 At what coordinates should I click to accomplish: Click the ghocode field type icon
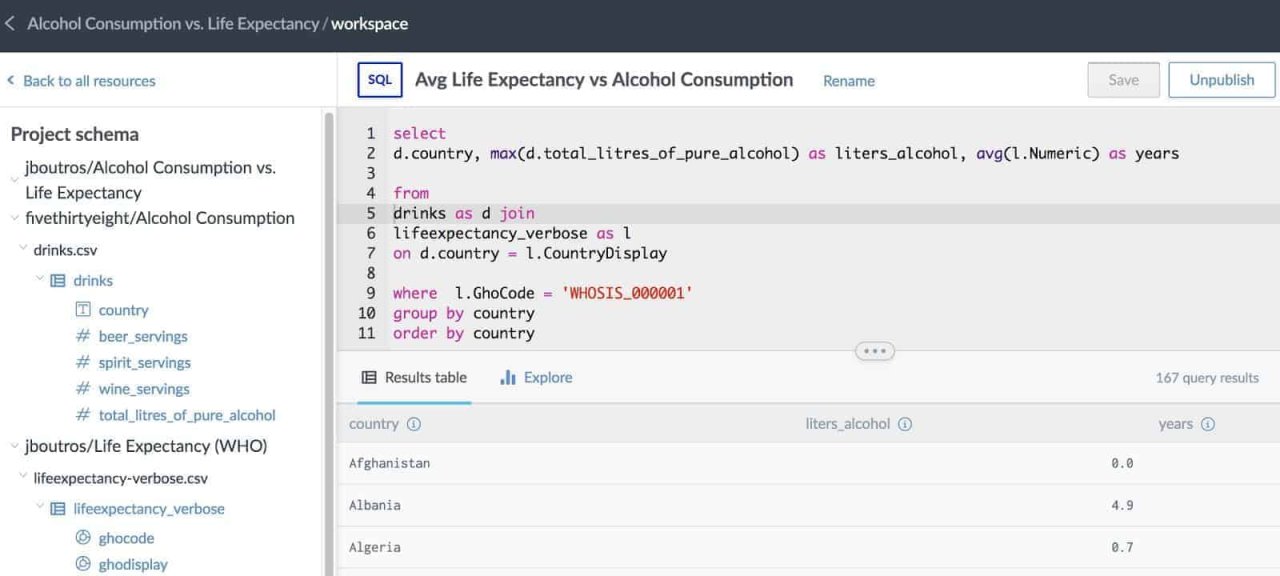click(x=83, y=538)
